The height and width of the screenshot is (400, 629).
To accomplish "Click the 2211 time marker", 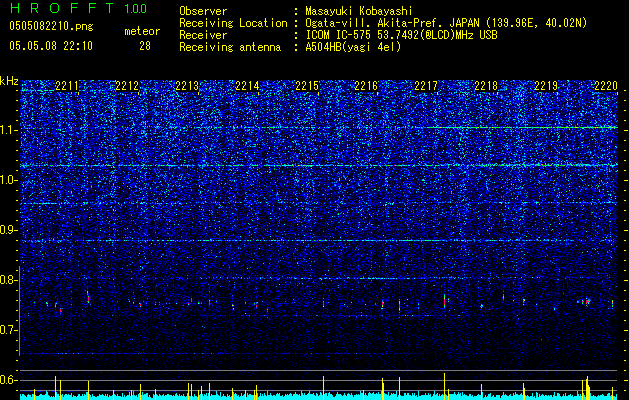I will coord(67,86).
